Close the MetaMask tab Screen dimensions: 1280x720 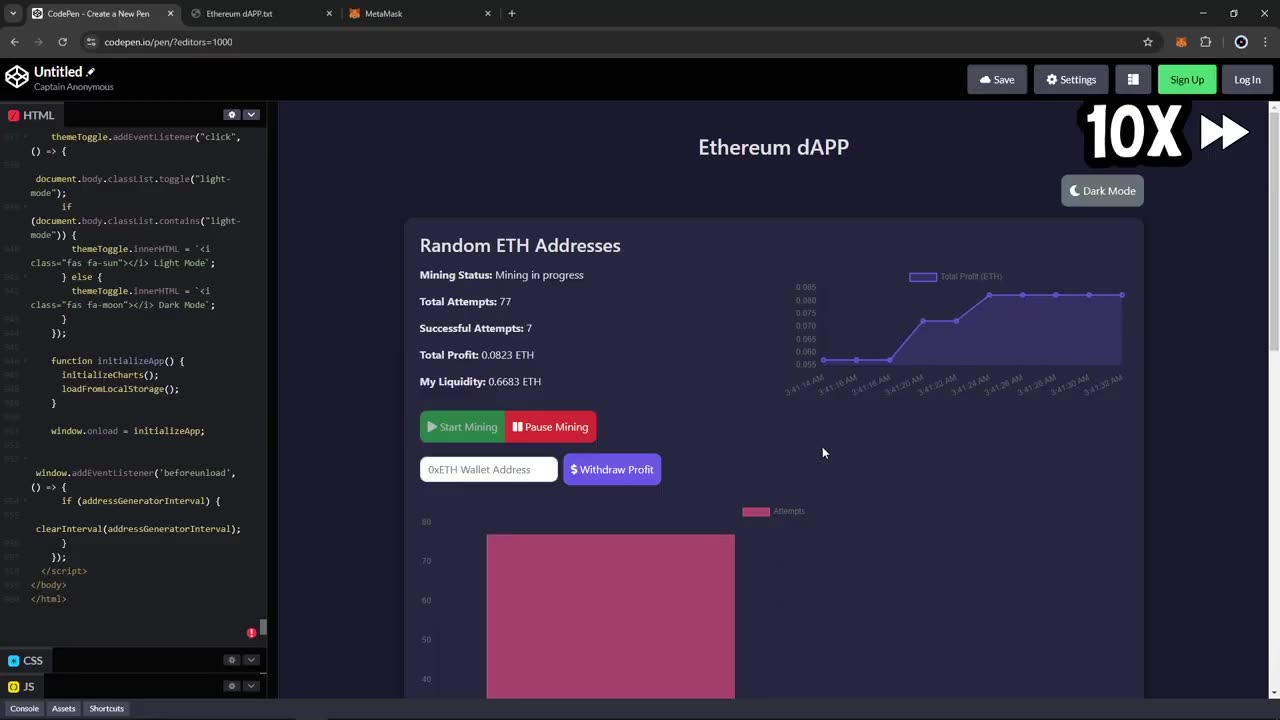[x=488, y=14]
